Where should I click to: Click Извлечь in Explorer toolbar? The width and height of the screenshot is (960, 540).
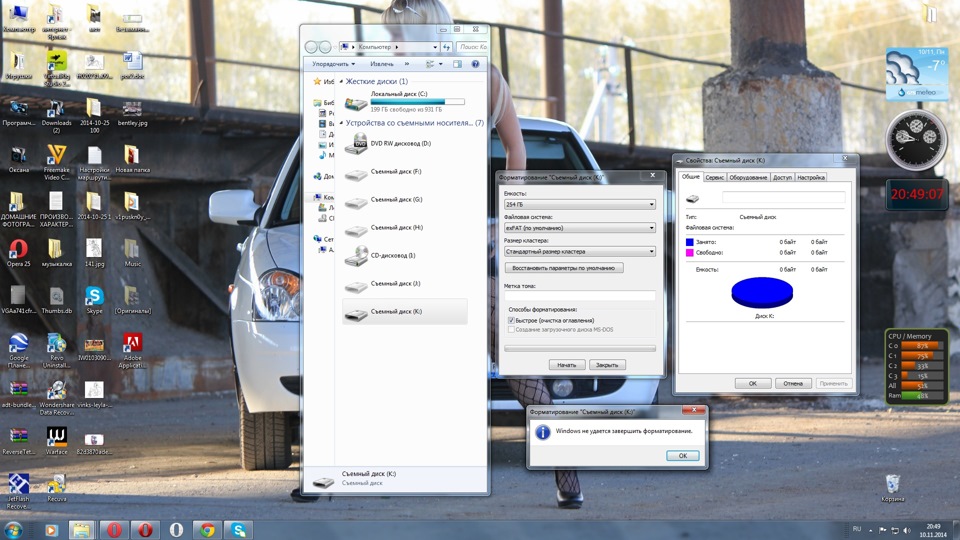pos(381,64)
